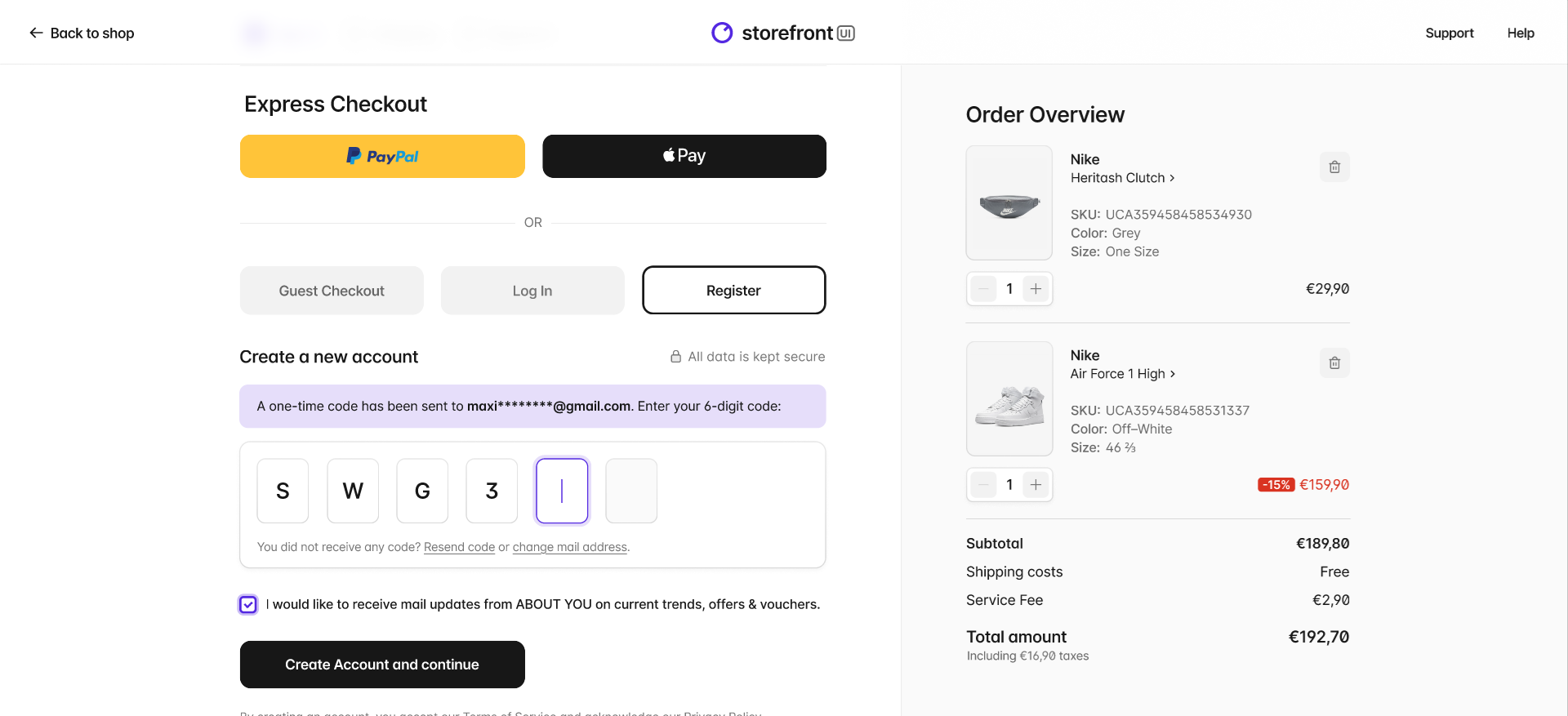
Task: Click the Resend code link
Action: click(x=459, y=547)
